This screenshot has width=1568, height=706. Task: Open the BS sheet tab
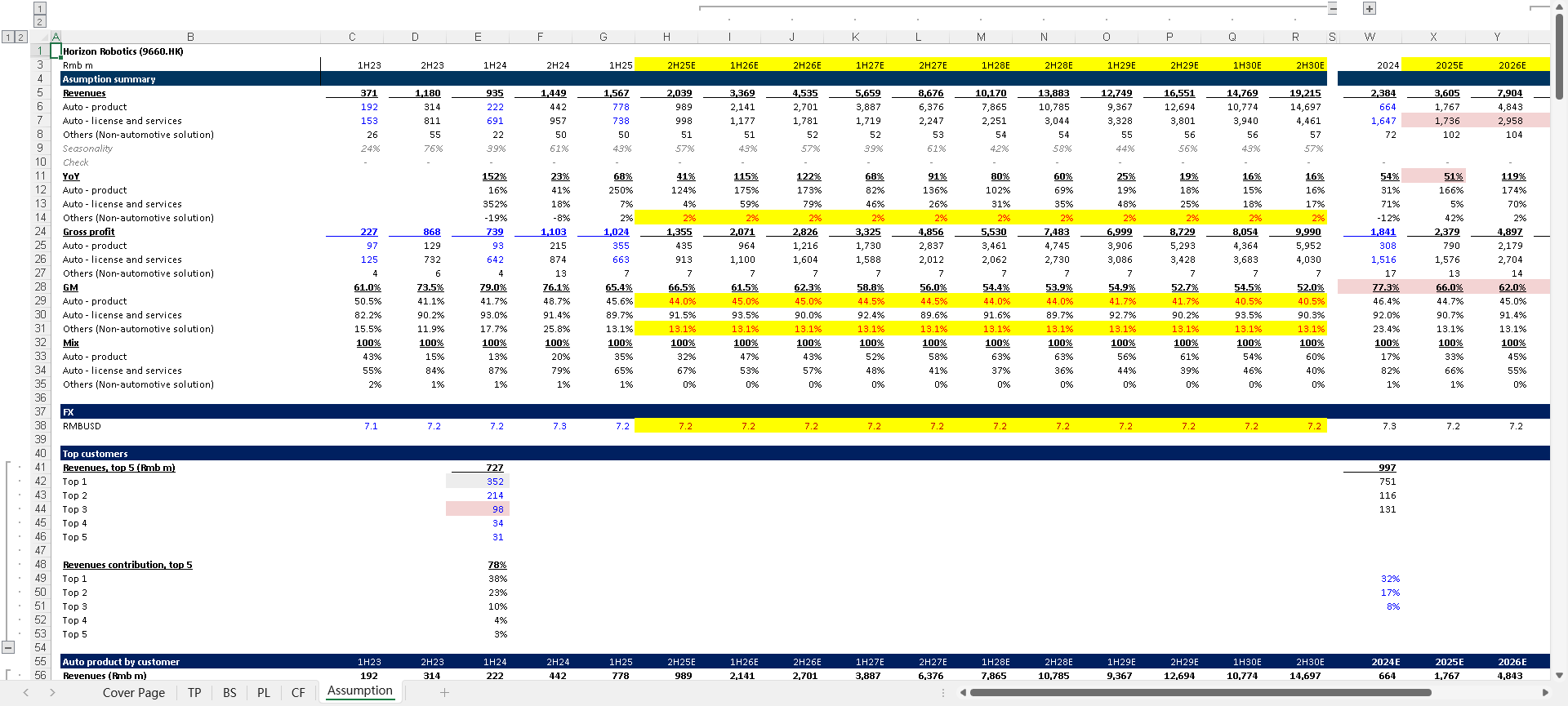tap(229, 692)
